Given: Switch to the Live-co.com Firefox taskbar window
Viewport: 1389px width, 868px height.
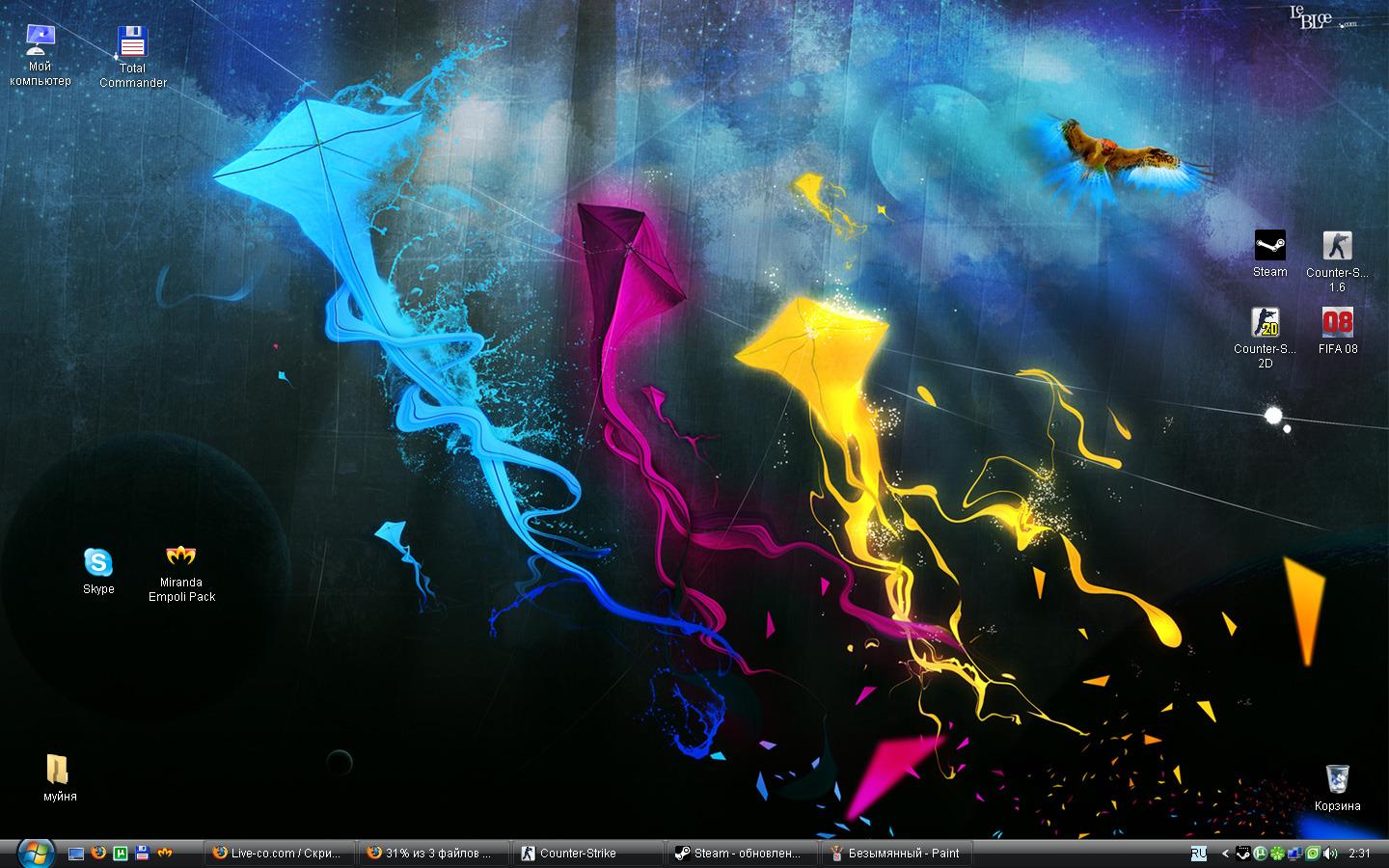Looking at the screenshot, I should (278, 854).
